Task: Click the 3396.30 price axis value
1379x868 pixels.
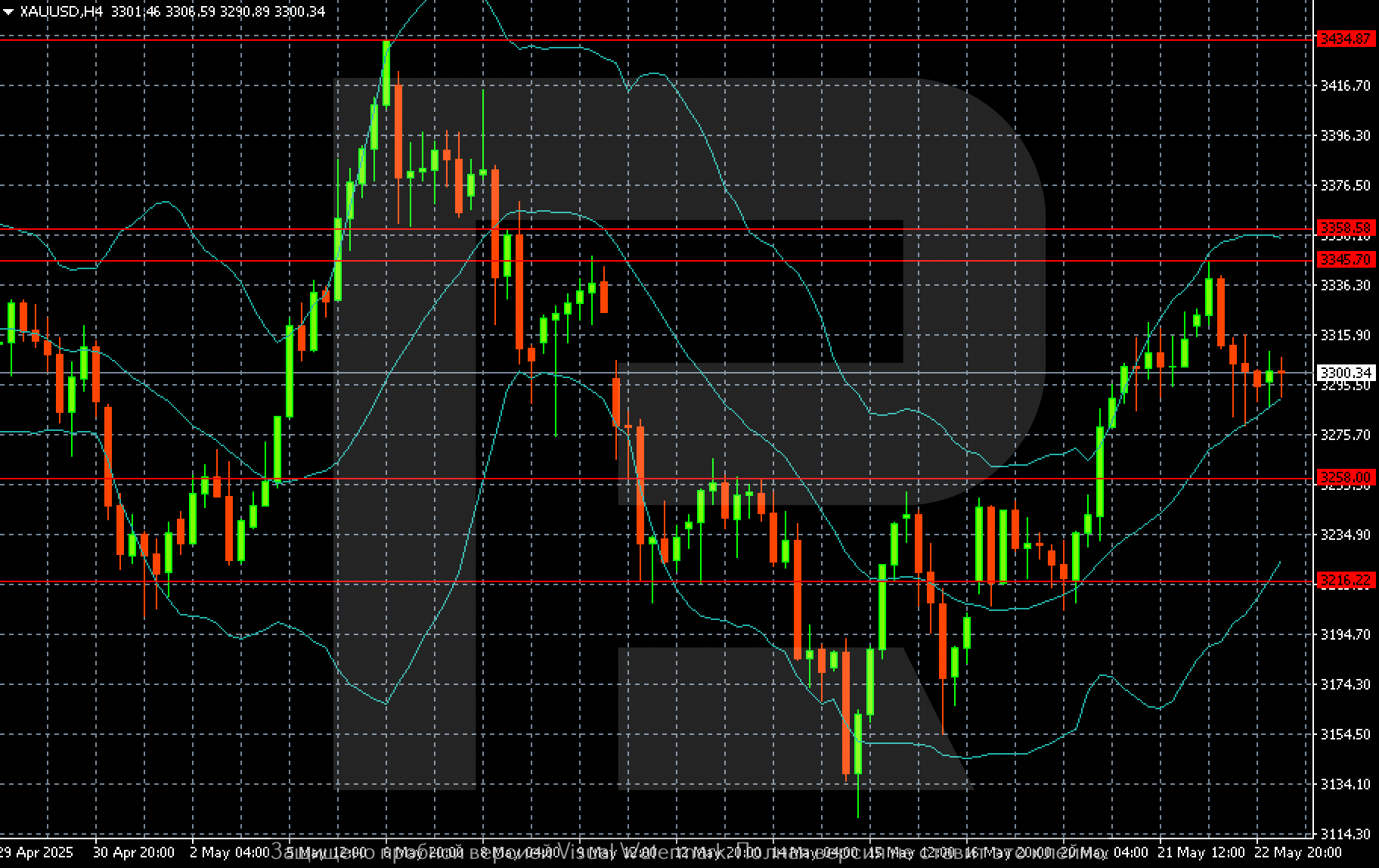Action: pyautogui.click(x=1345, y=135)
